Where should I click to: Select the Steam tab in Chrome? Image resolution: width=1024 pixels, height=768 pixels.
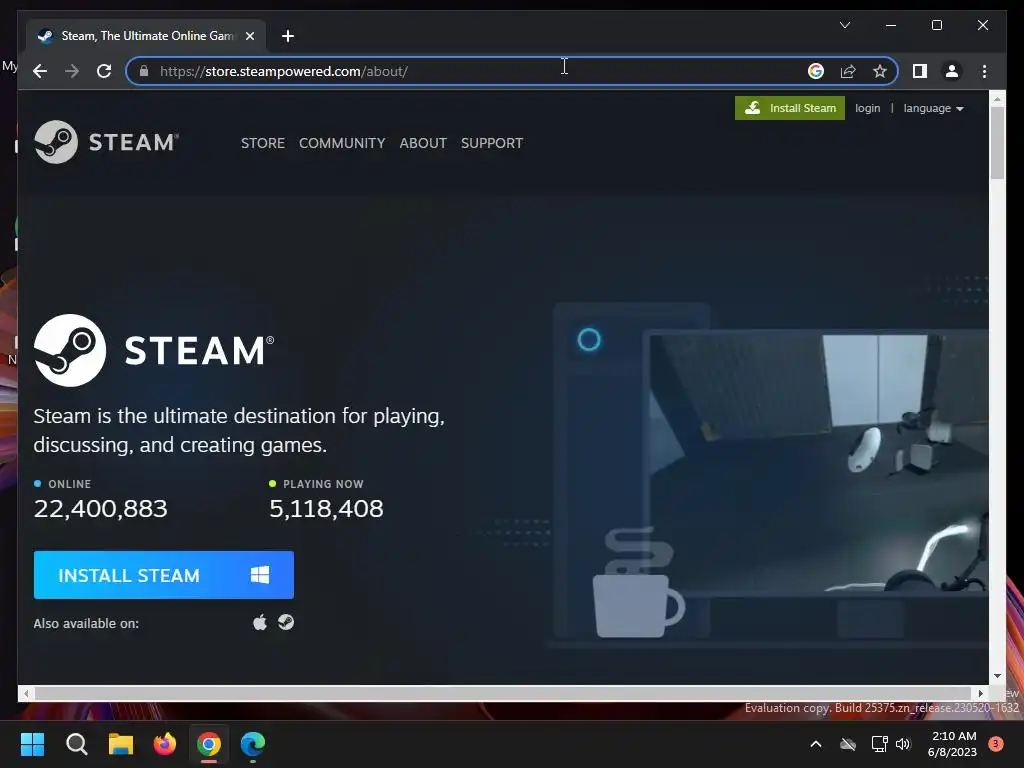[x=147, y=36]
